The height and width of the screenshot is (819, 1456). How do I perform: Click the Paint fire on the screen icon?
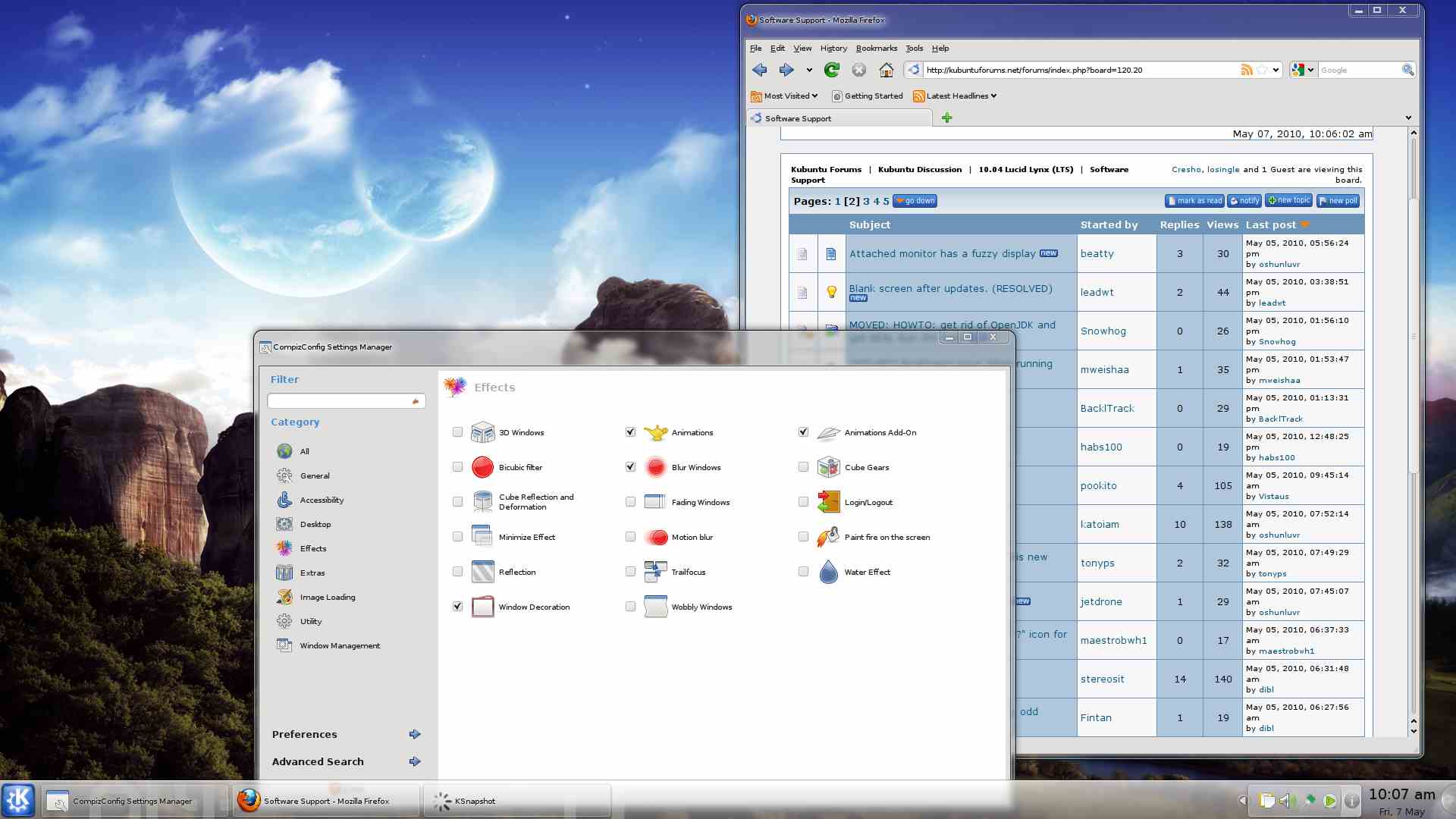[x=828, y=537]
